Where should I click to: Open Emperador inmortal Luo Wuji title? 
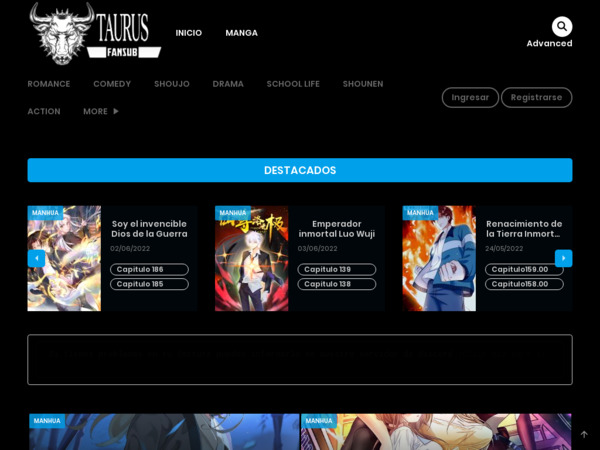[x=337, y=229]
